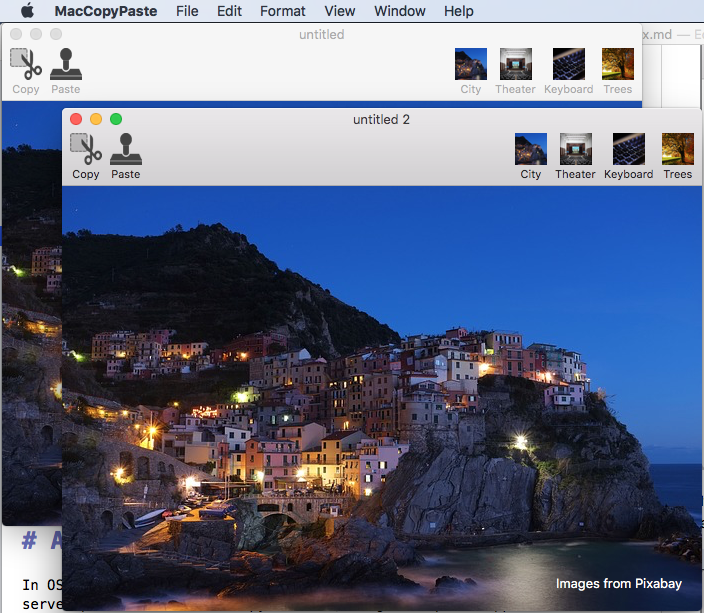The width and height of the screenshot is (704, 613).
Task: Open the Edit menu
Action: 229,11
